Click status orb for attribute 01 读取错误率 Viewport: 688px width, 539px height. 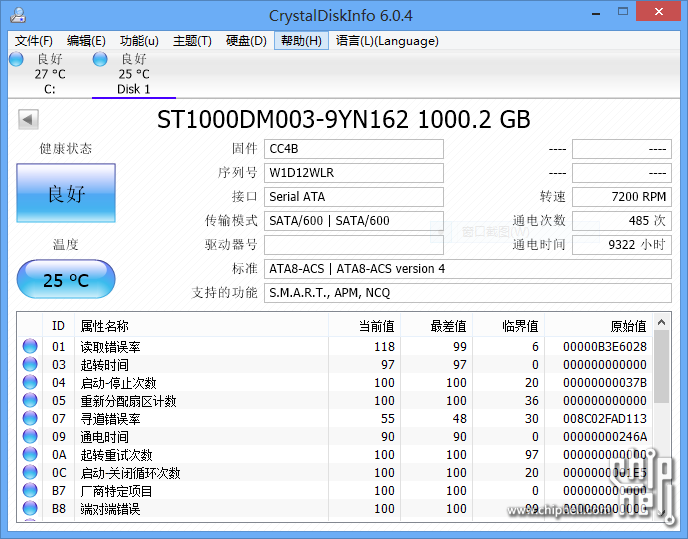point(30,346)
